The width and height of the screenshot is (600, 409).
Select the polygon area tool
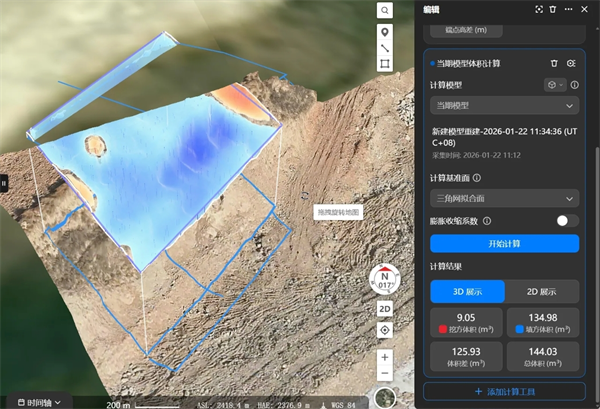click(385, 65)
